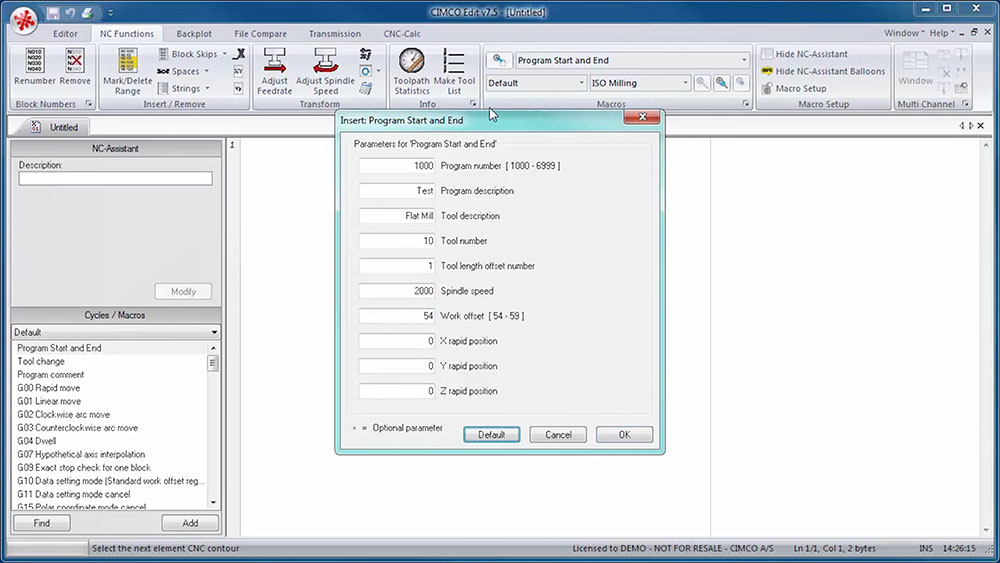Viewport: 1000px width, 563px height.
Task: Switch to the Transmission tab
Action: click(x=335, y=34)
